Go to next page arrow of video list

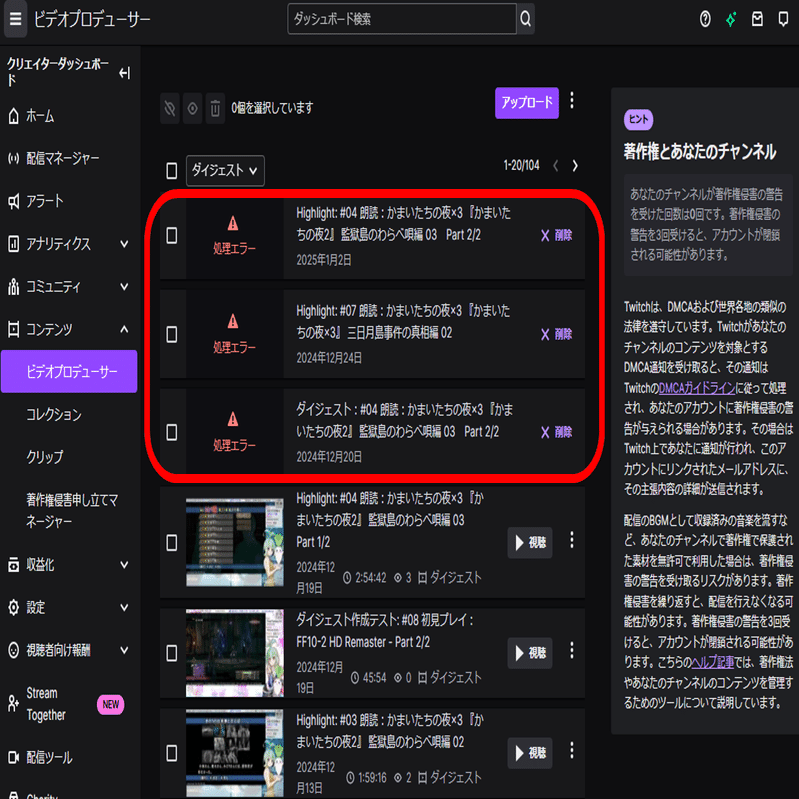[575, 166]
